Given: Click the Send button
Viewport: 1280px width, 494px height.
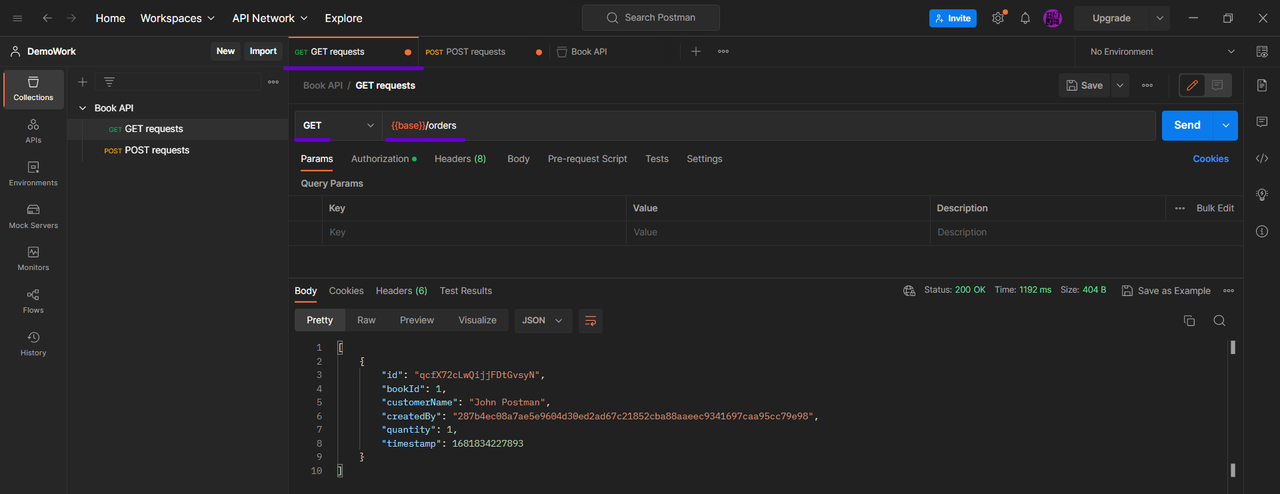Looking at the screenshot, I should click(1187, 125).
